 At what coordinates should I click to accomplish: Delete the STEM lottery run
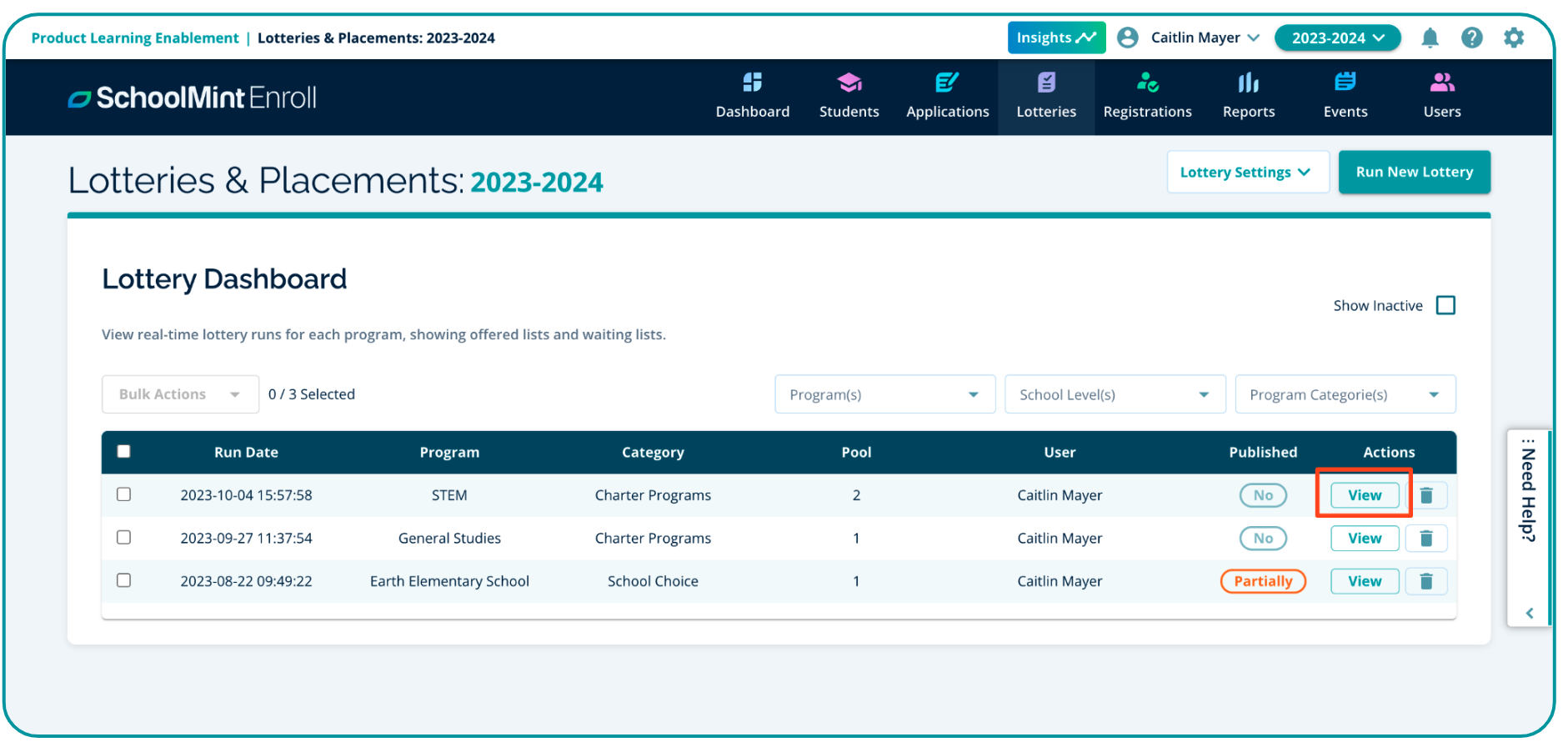(x=1426, y=496)
